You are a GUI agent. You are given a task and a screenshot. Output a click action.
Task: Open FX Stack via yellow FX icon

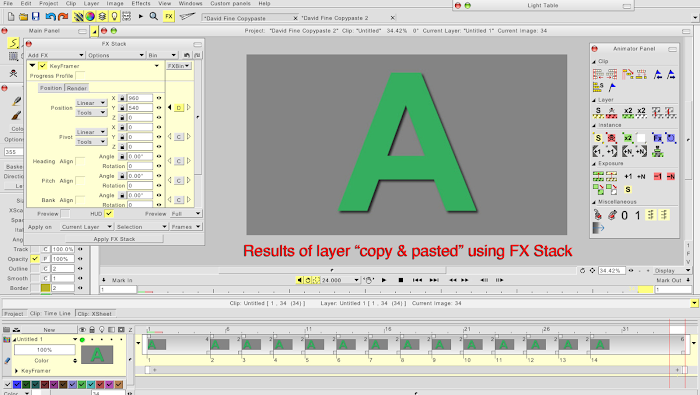(x=169, y=17)
